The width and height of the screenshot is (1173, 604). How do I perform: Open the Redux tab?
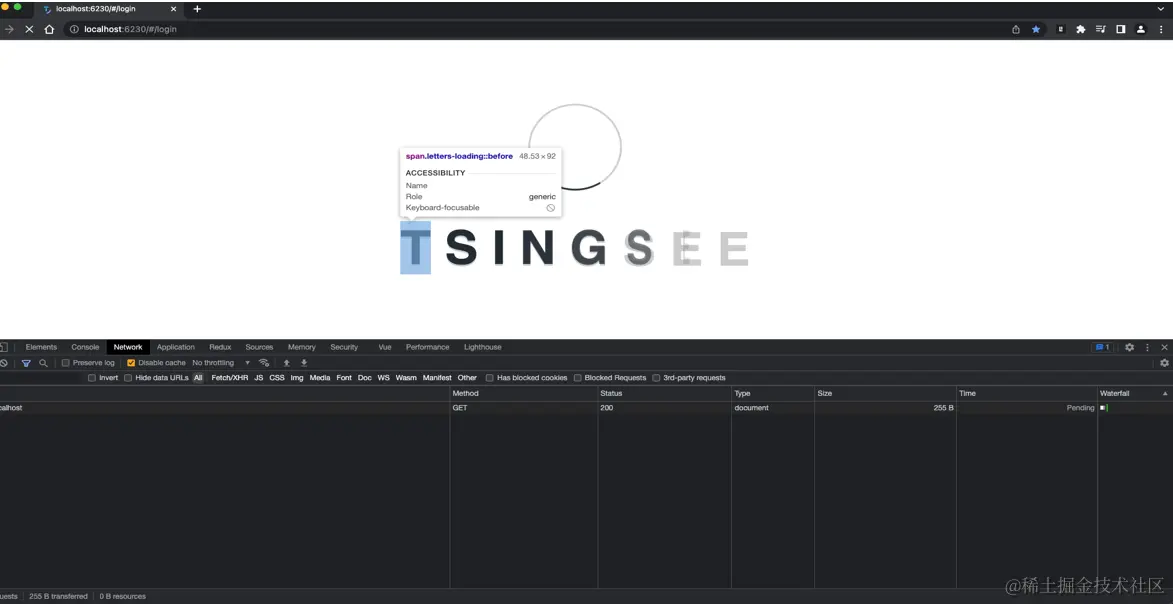pos(220,347)
